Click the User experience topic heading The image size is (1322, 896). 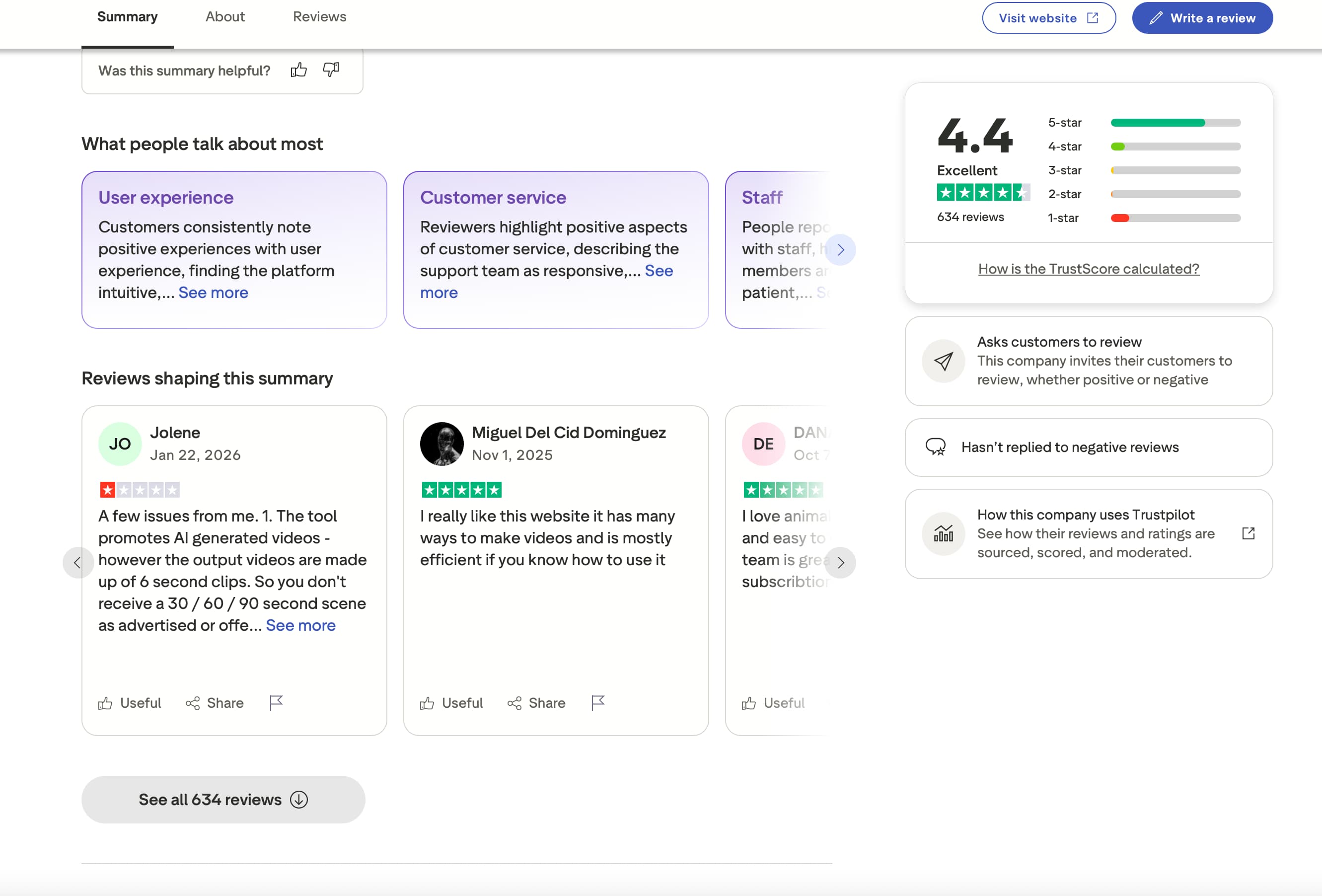click(x=166, y=197)
